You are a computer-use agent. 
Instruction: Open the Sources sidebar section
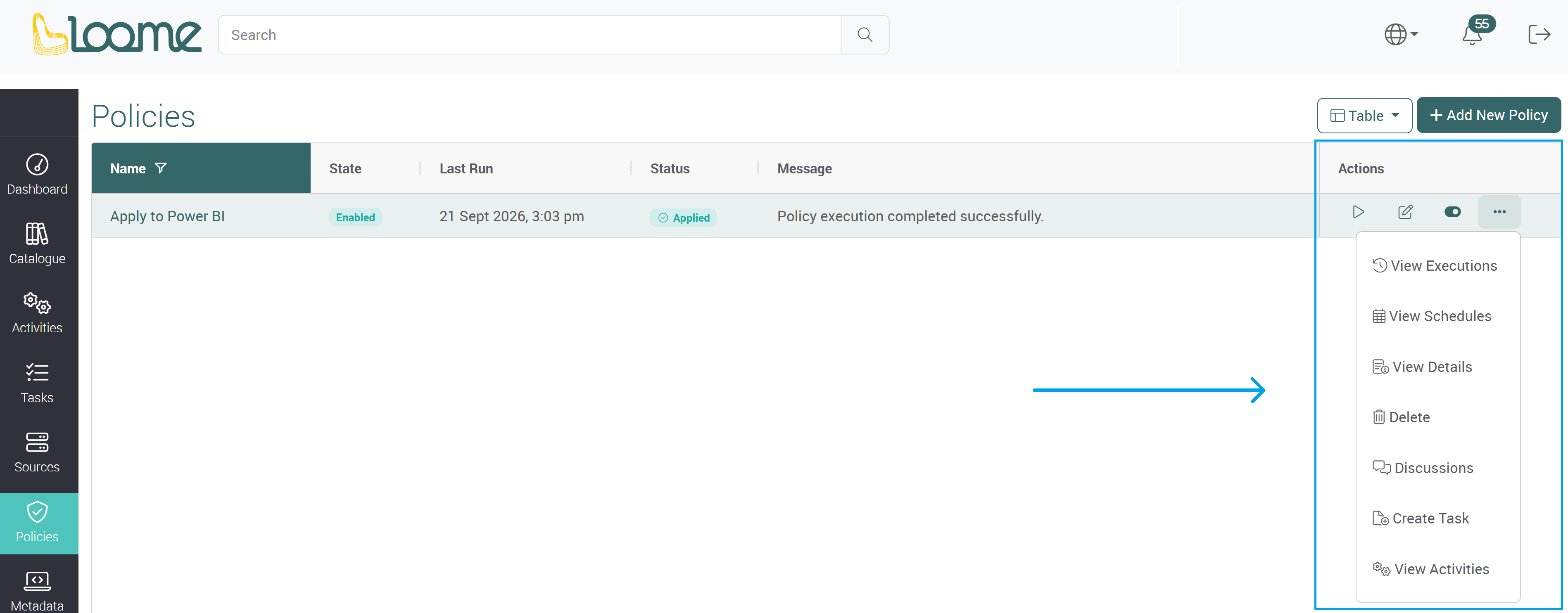coord(37,452)
